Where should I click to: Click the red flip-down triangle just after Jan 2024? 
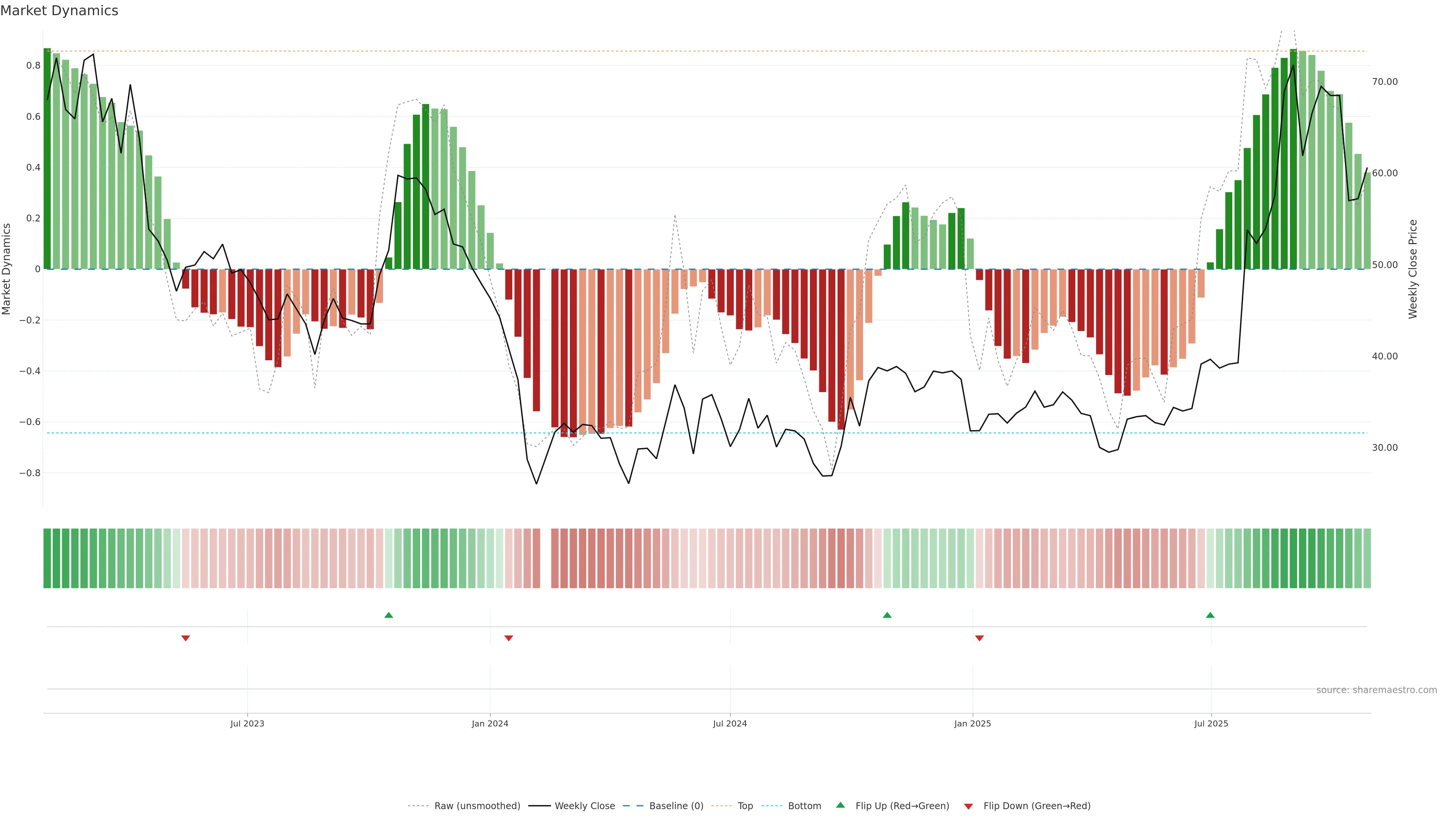point(509,638)
